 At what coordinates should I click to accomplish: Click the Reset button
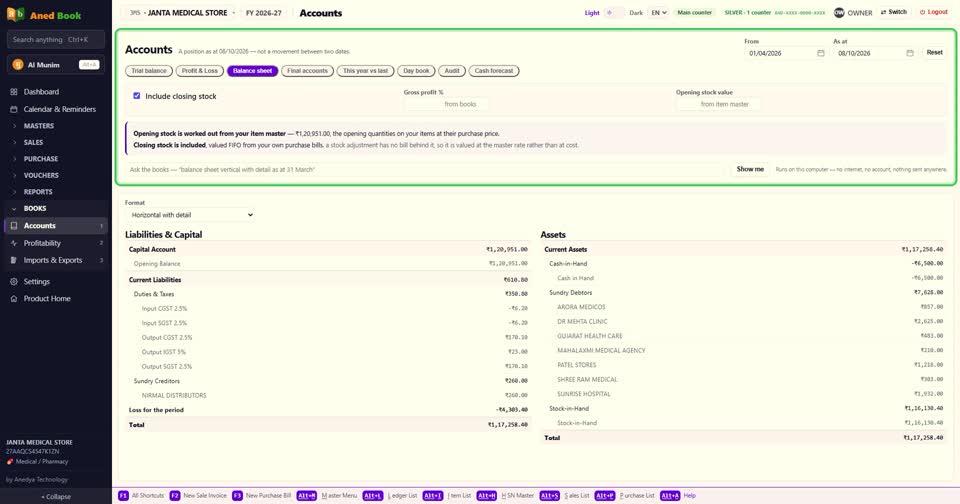coord(934,53)
